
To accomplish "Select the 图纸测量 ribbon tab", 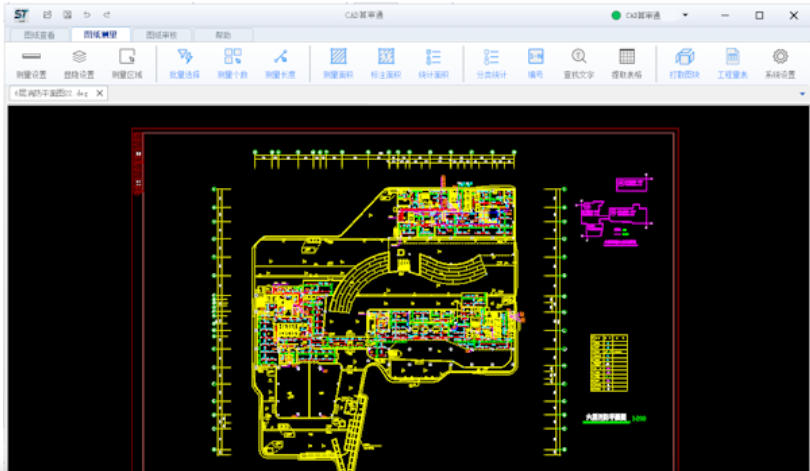I will point(100,35).
